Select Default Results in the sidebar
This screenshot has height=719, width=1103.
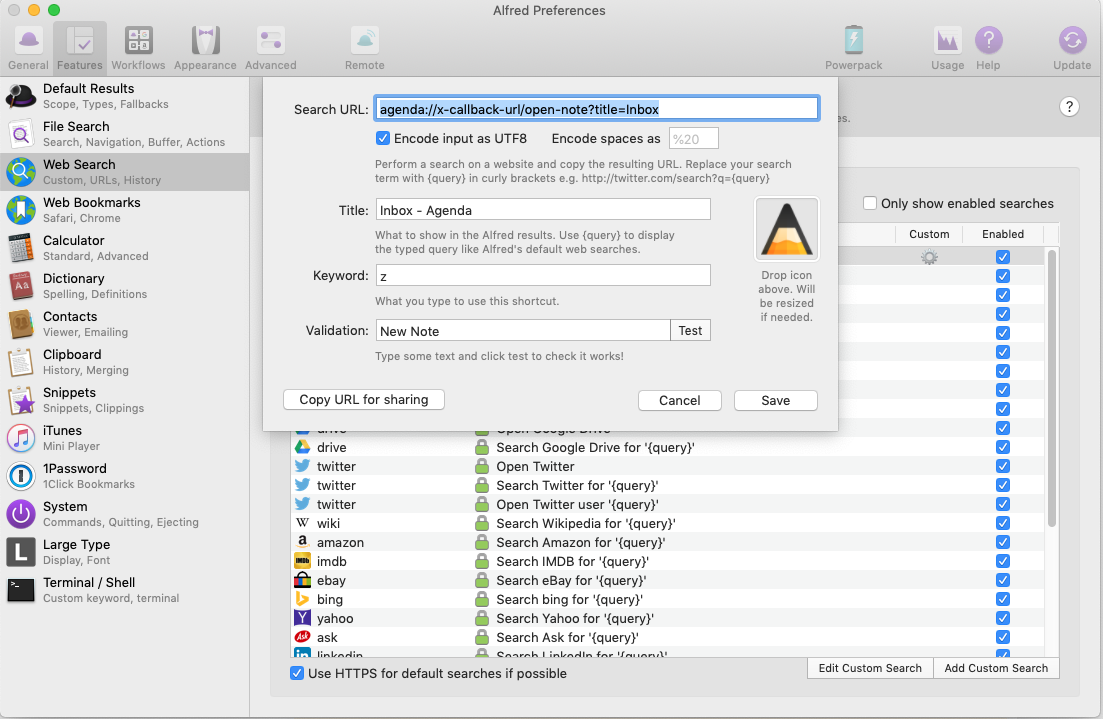[125, 96]
